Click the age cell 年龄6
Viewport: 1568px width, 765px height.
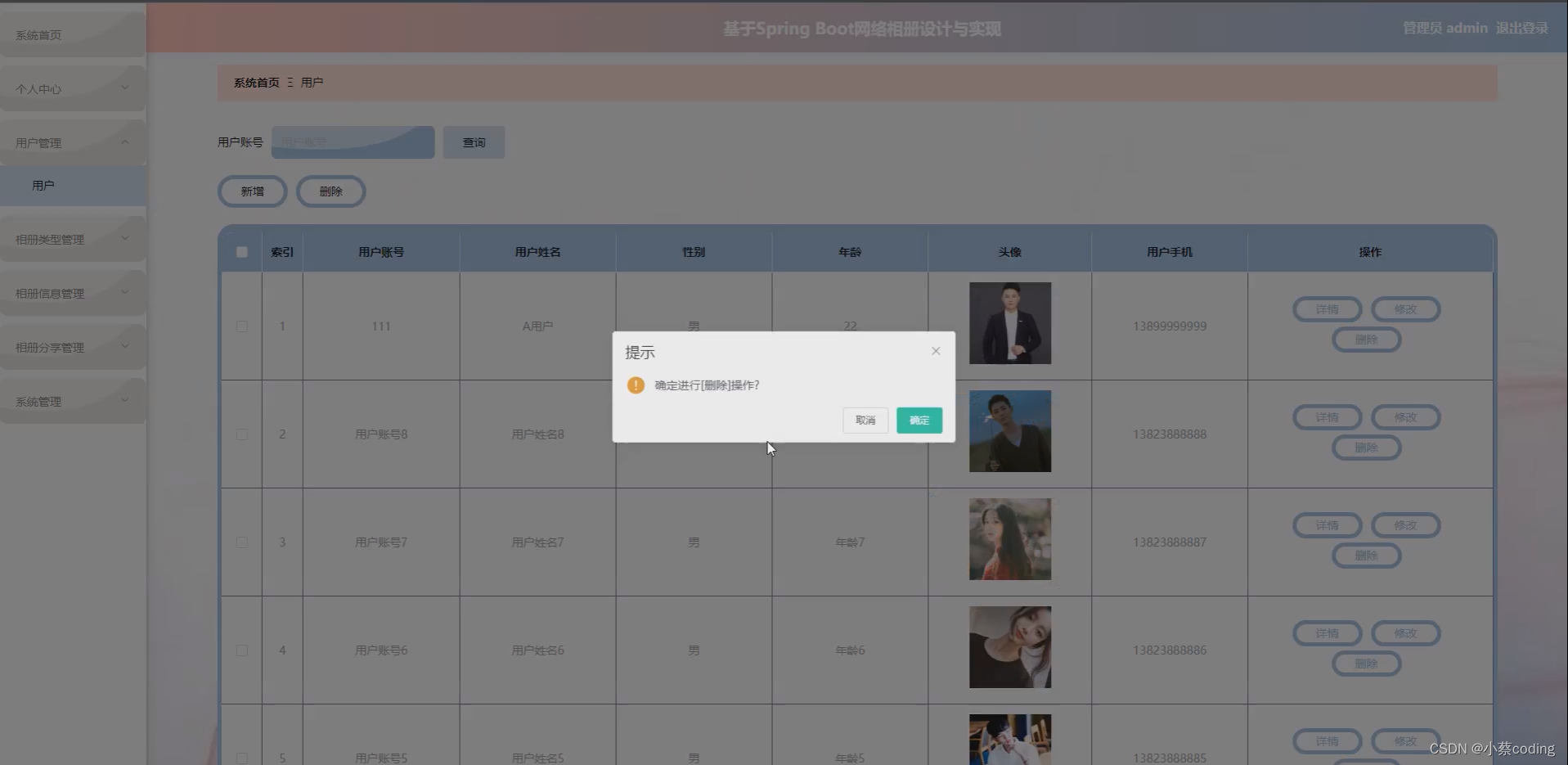(850, 650)
